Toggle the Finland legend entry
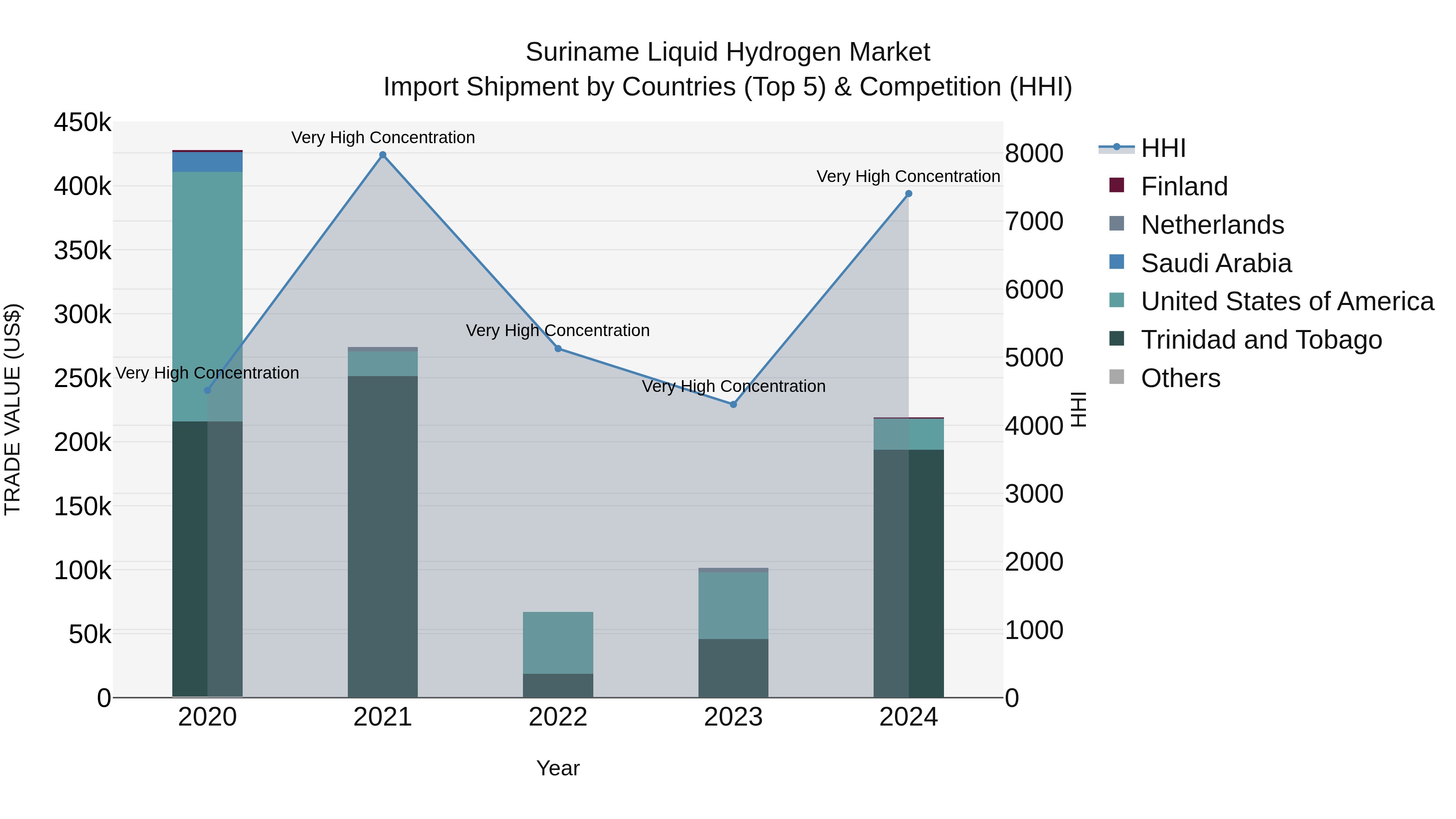1456x819 pixels. point(1168,186)
